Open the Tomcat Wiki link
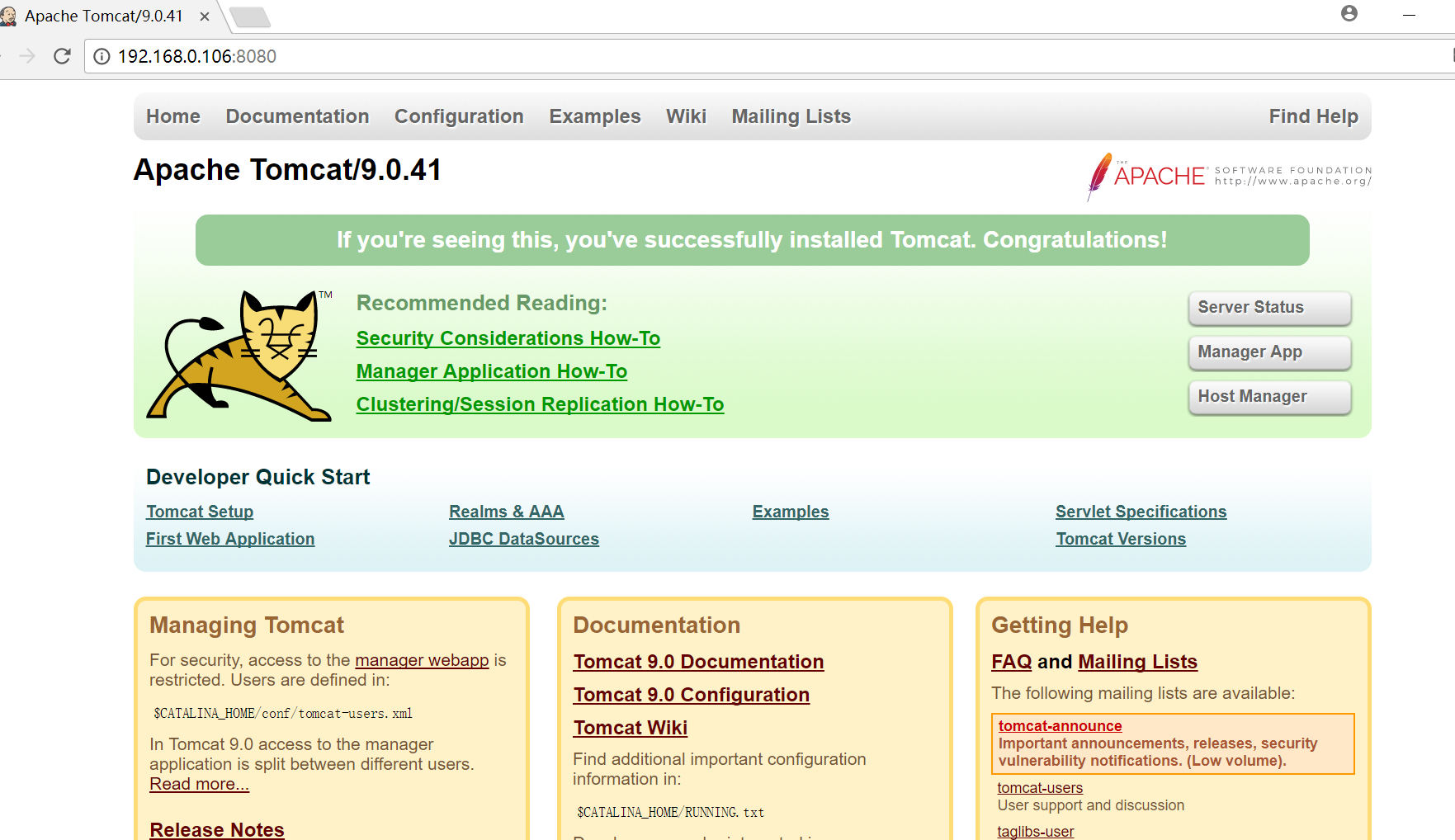 click(631, 728)
